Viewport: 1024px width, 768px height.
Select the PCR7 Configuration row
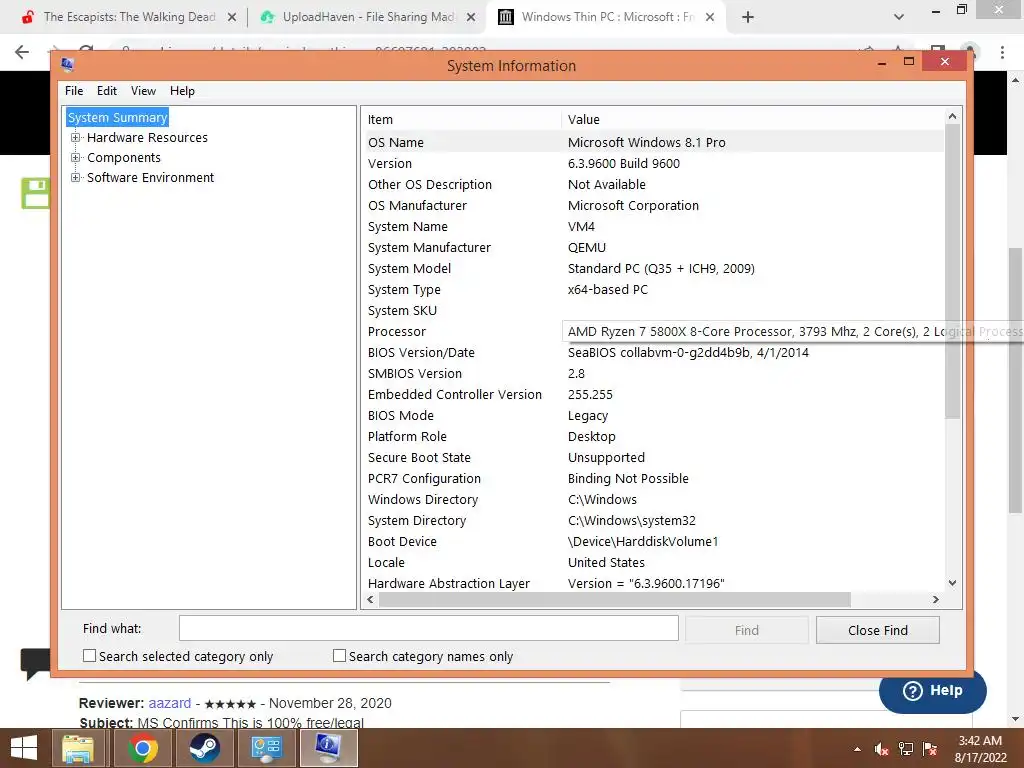click(x=653, y=479)
